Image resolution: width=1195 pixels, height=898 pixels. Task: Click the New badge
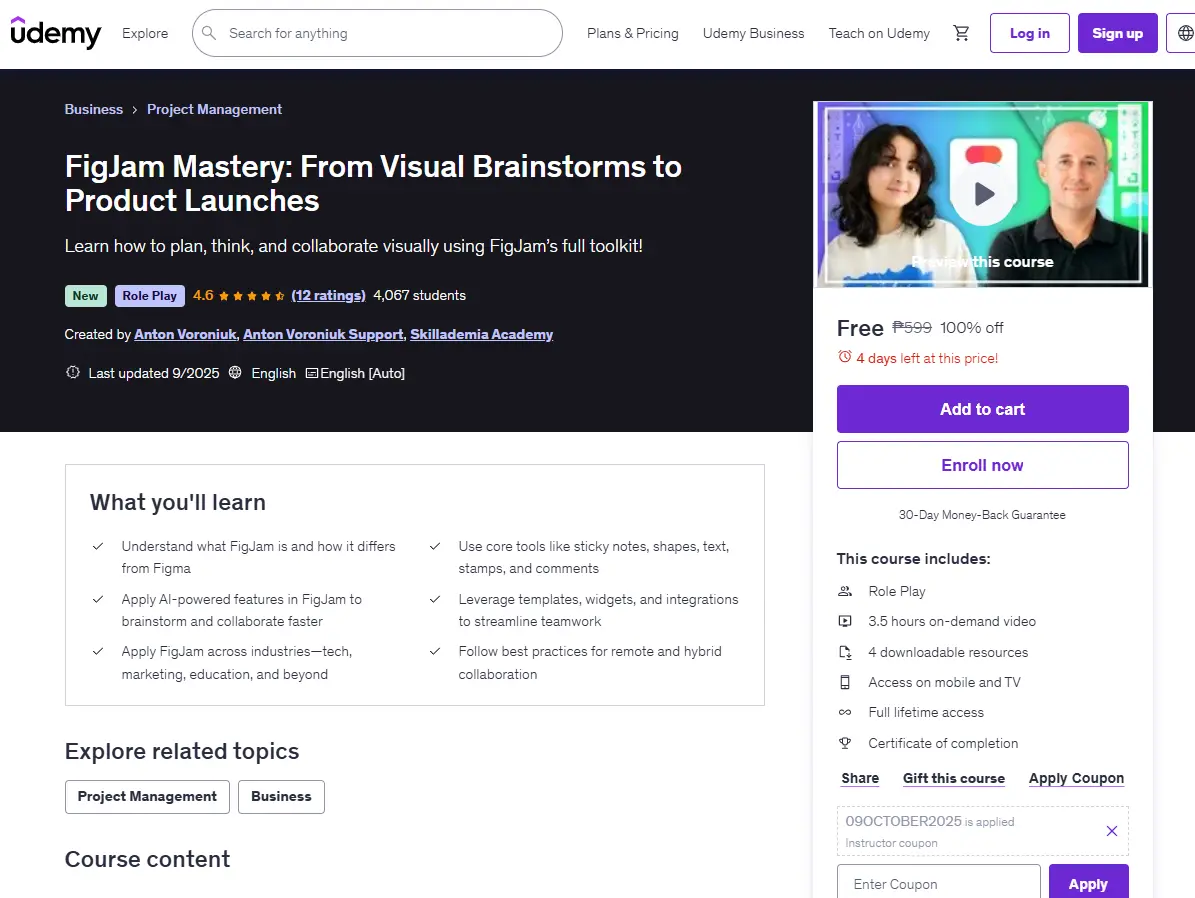point(85,296)
